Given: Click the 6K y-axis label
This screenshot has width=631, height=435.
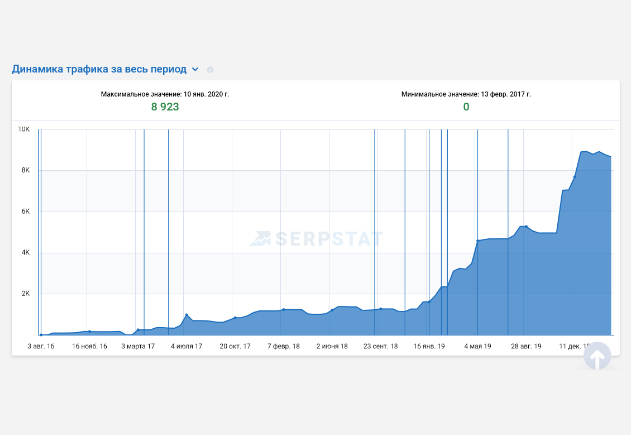Looking at the screenshot, I should (x=25, y=211).
